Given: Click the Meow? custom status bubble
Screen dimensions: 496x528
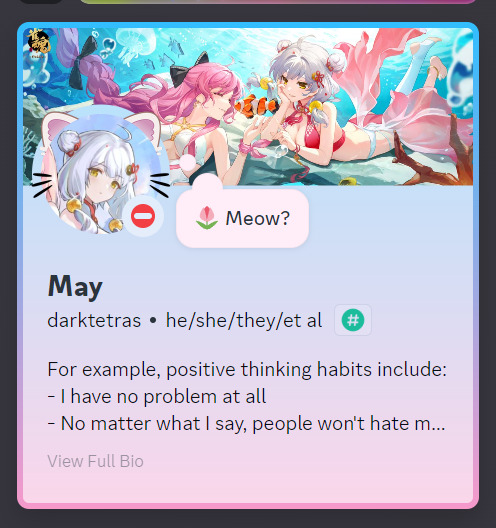Looking at the screenshot, I should click(x=242, y=218).
